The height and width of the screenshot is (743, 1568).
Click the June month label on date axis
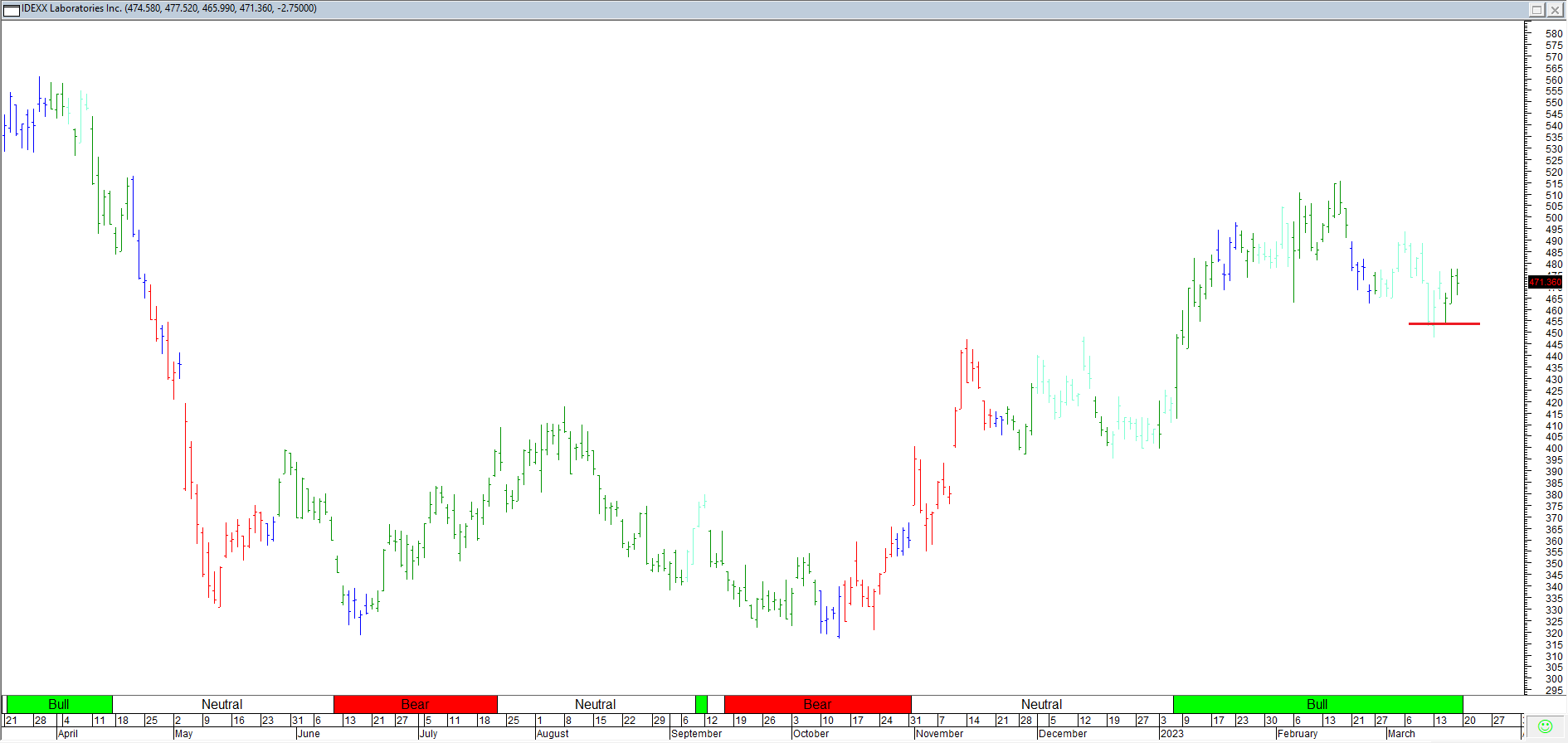pos(309,734)
